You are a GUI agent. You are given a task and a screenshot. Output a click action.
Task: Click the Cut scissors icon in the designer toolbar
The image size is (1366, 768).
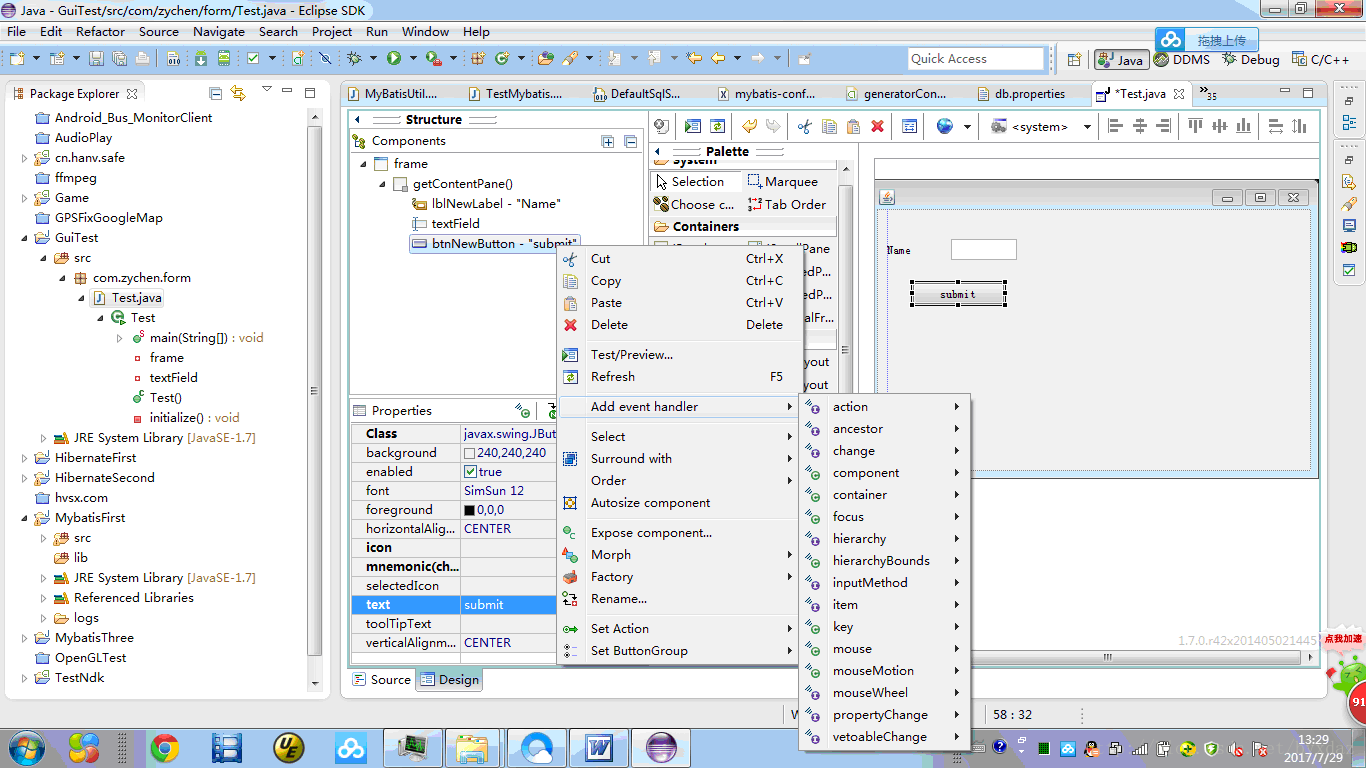point(804,127)
